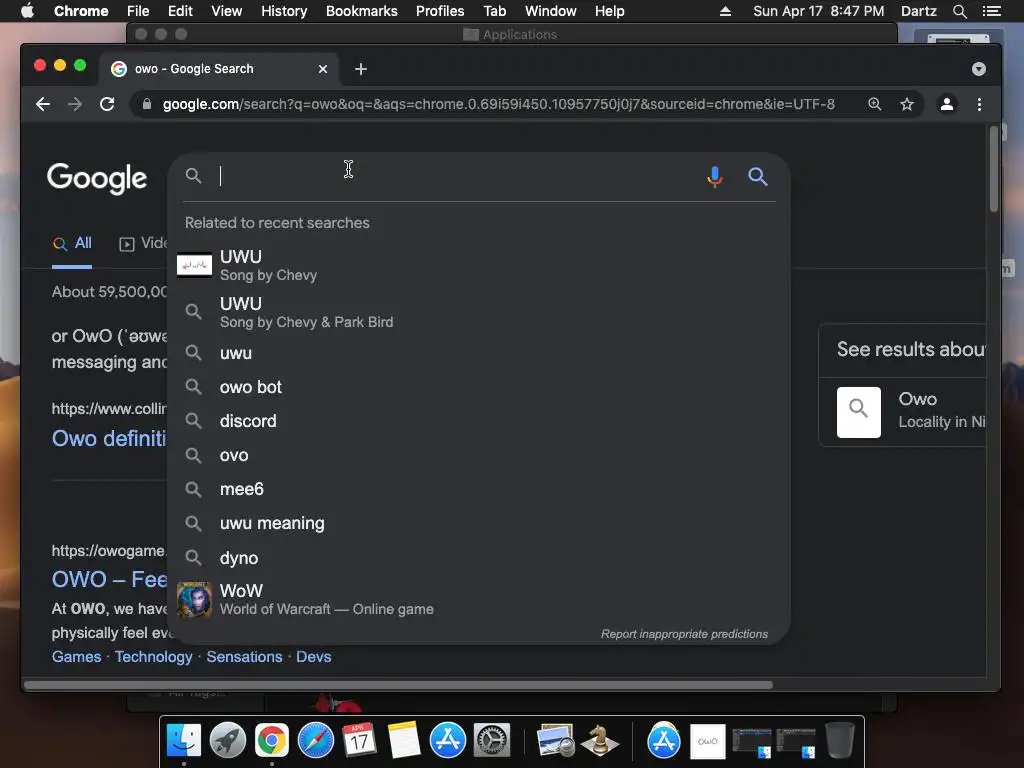The height and width of the screenshot is (768, 1024).
Task: Open the History menu
Action: [284, 11]
